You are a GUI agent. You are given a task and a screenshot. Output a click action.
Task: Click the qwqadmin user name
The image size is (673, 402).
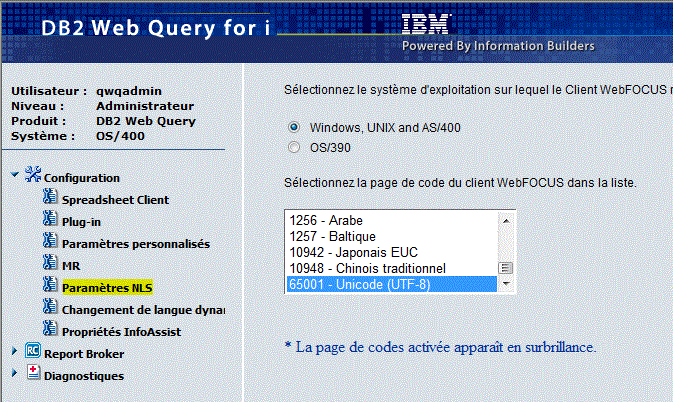pos(129,91)
